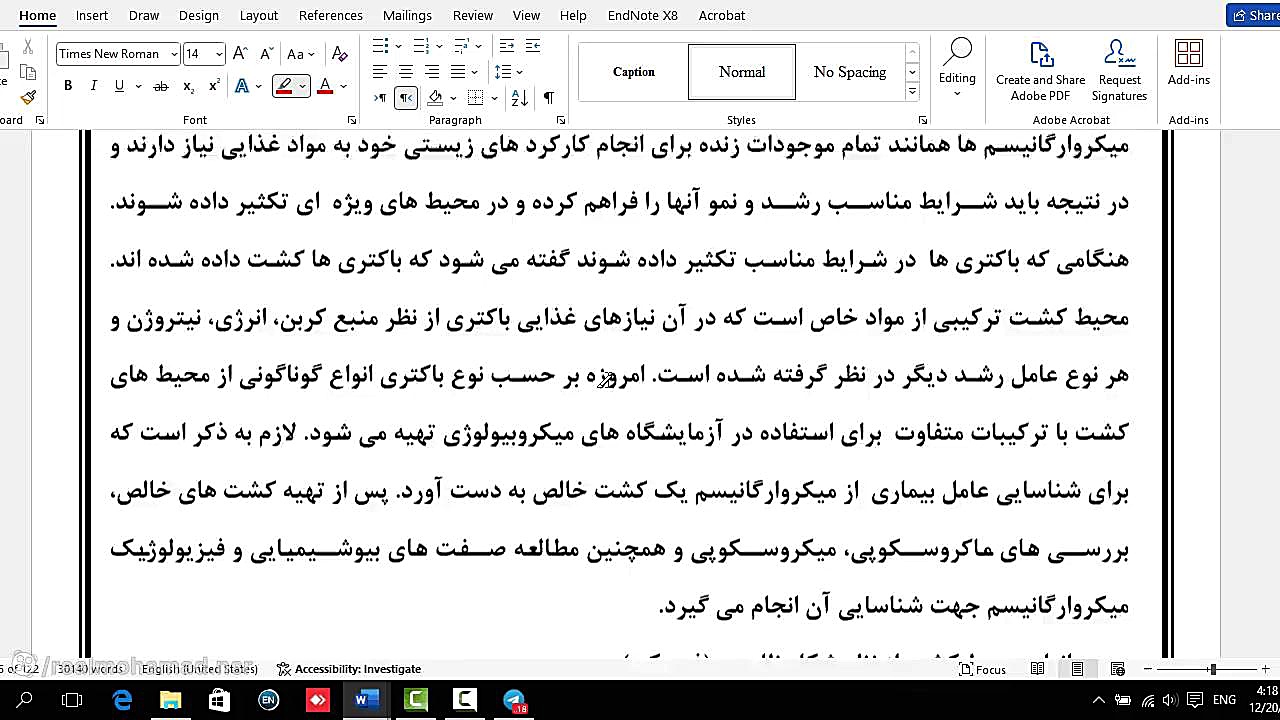The width and height of the screenshot is (1280, 720).
Task: Apply red font color
Action: point(324,87)
